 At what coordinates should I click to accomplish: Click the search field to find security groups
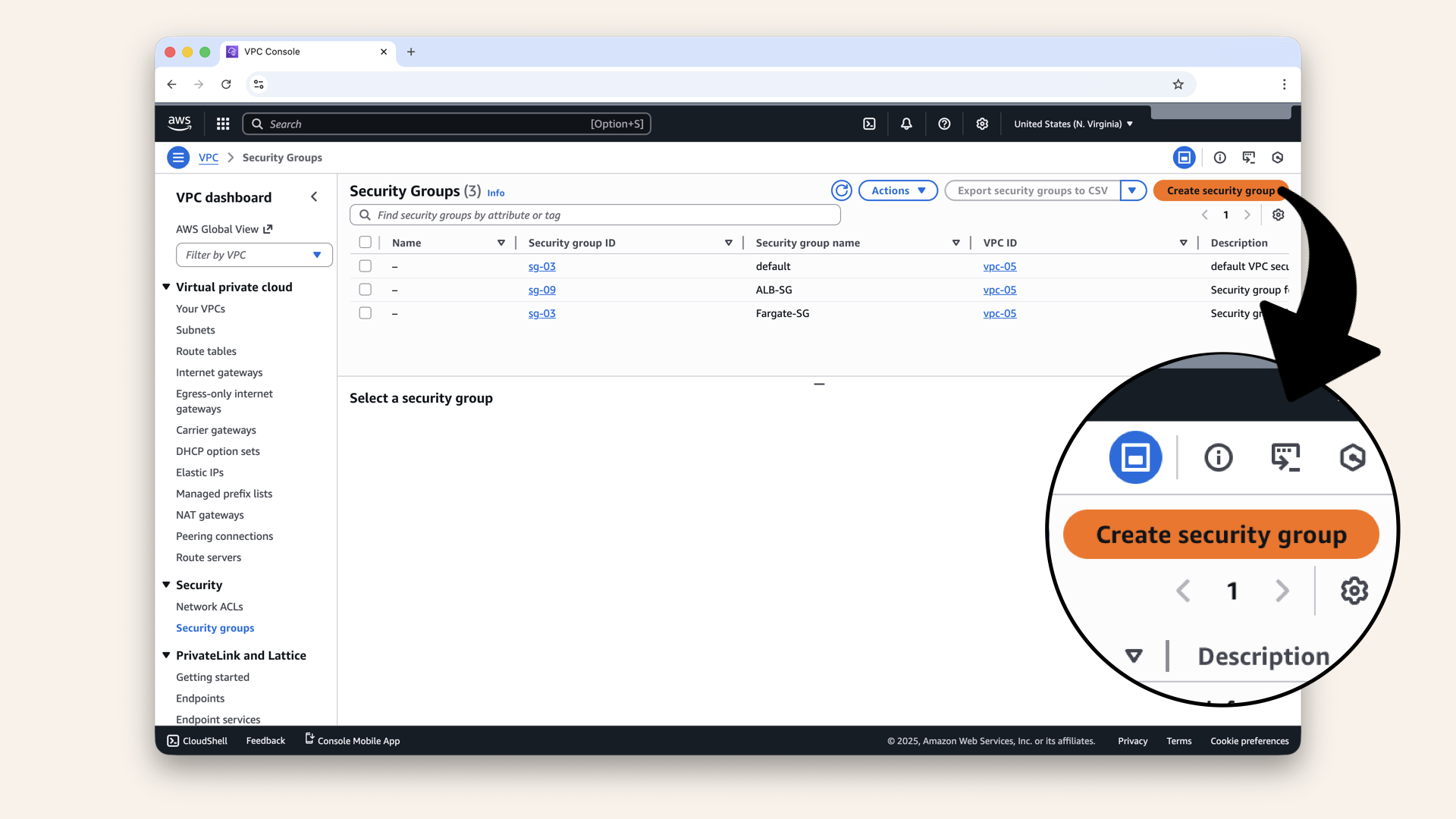click(595, 215)
